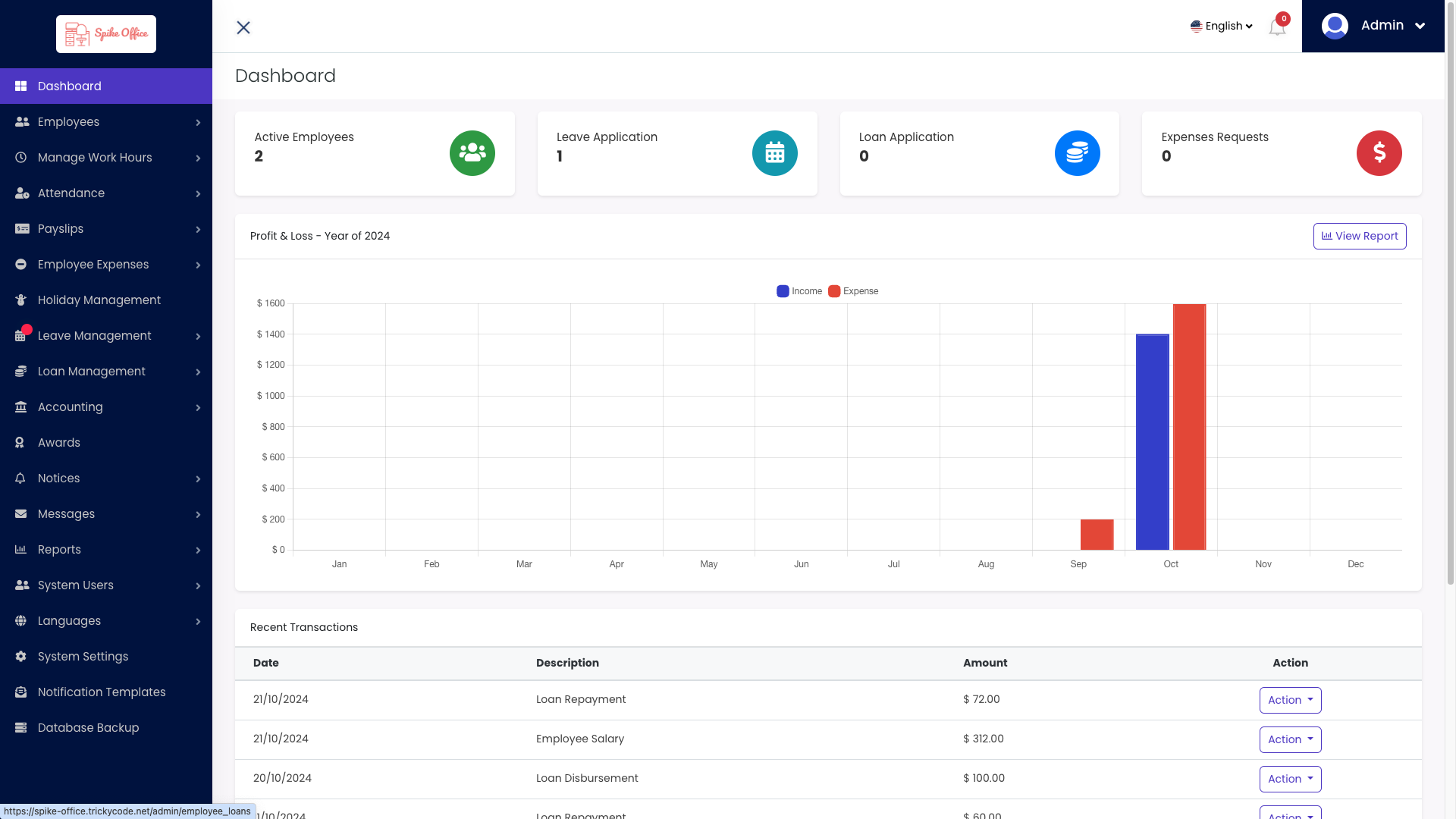Image resolution: width=1456 pixels, height=819 pixels.
Task: Click the Leave Application calendar icon
Action: 774,152
